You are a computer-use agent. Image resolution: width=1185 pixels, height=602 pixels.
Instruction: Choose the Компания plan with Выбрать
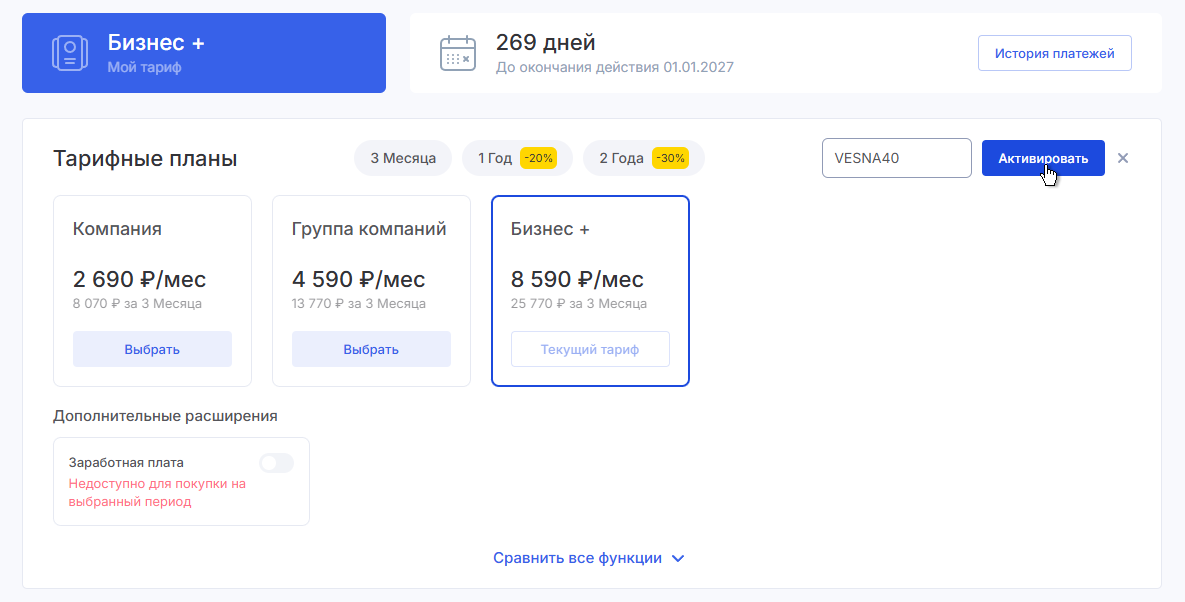pos(152,349)
